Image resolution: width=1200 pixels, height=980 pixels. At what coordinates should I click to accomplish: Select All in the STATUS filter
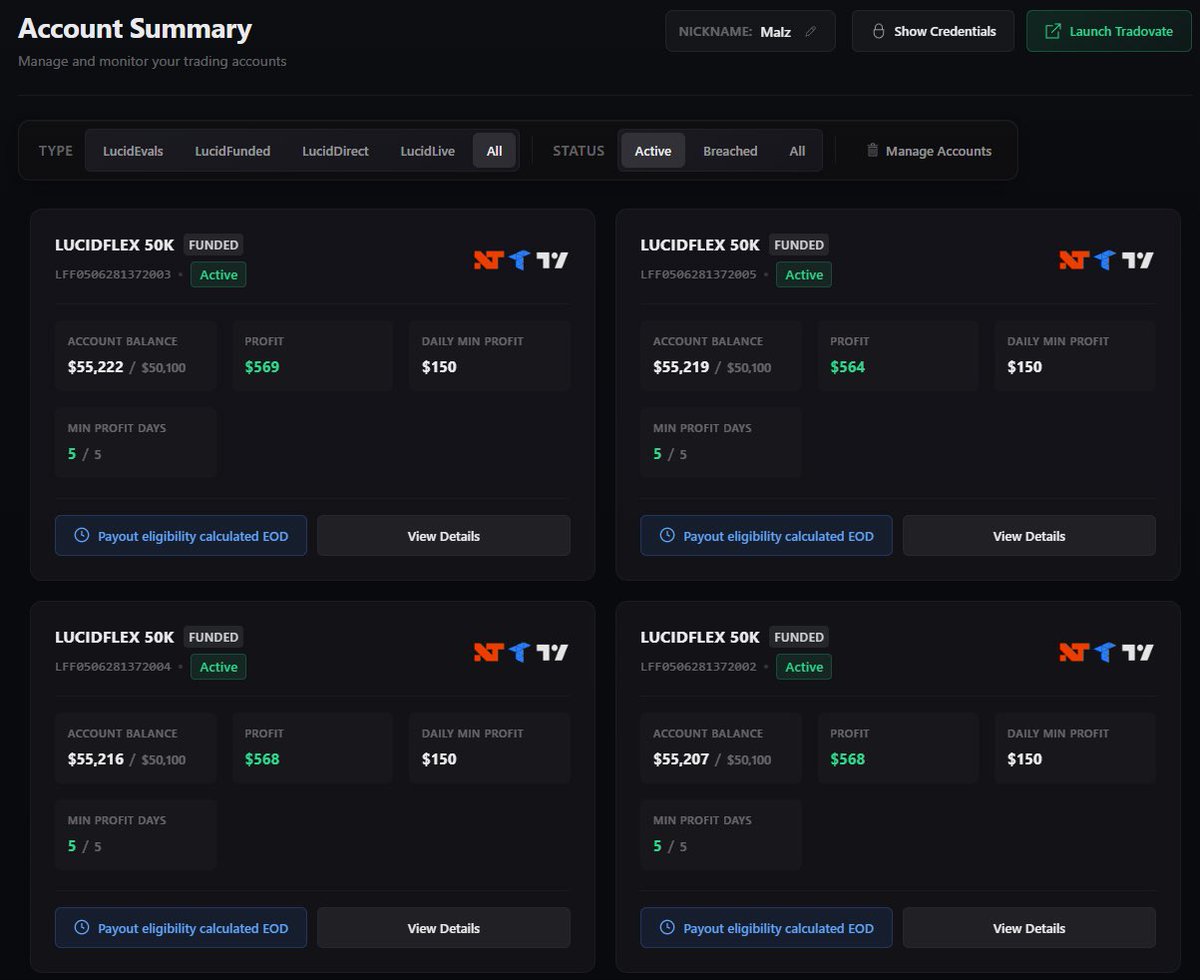[x=797, y=151]
